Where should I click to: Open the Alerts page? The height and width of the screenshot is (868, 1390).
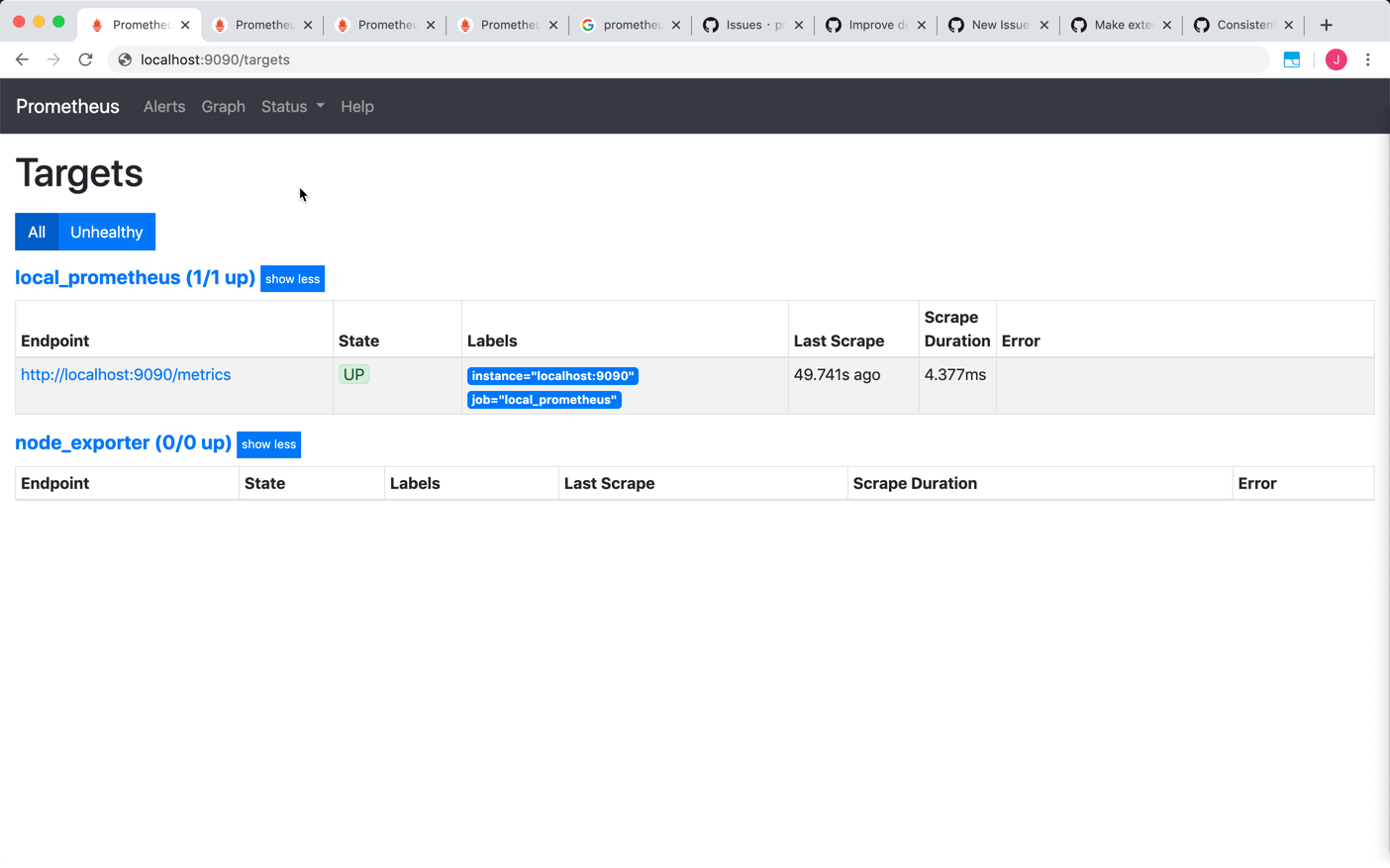tap(164, 107)
